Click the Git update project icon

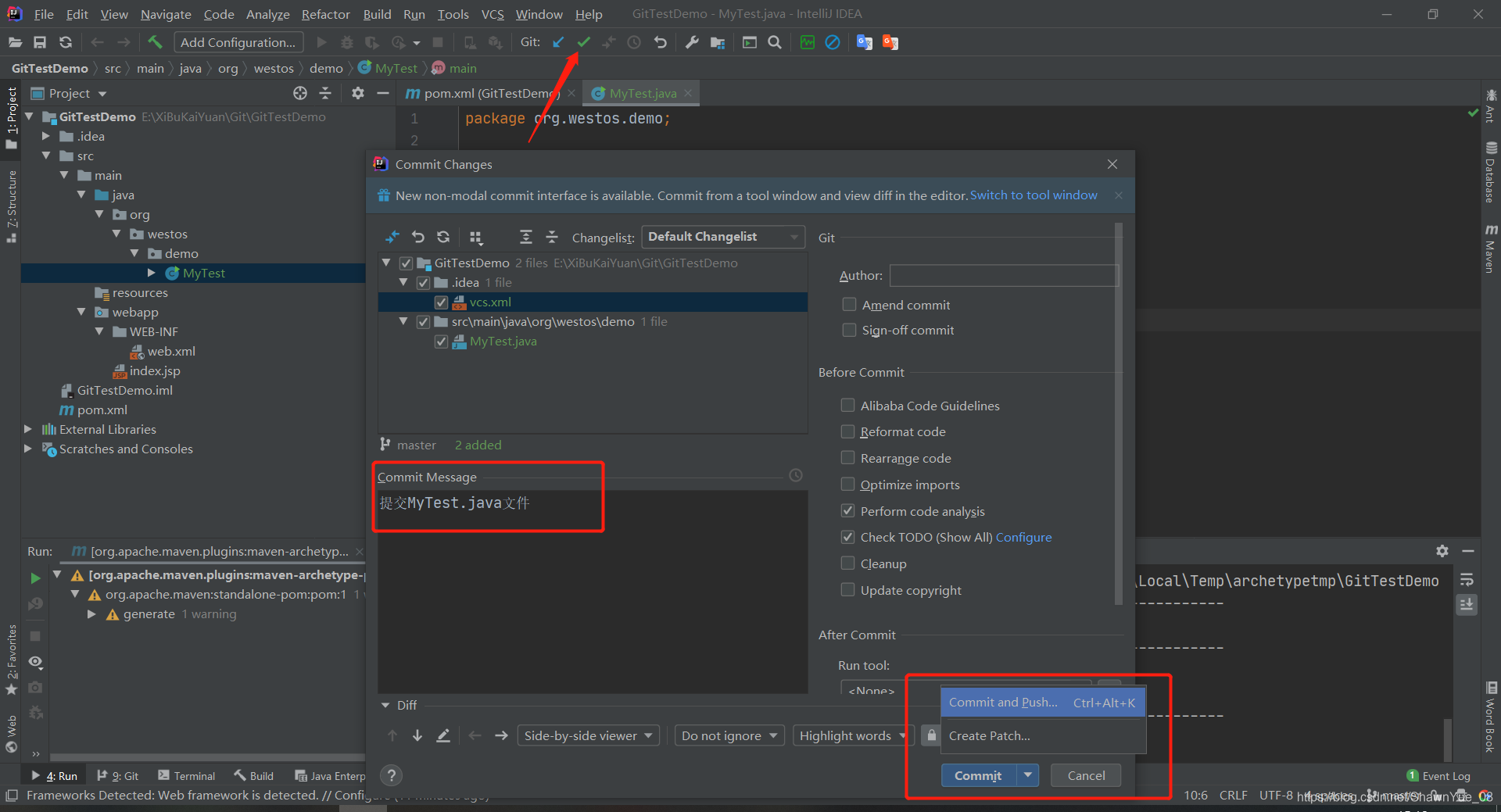tap(558, 42)
